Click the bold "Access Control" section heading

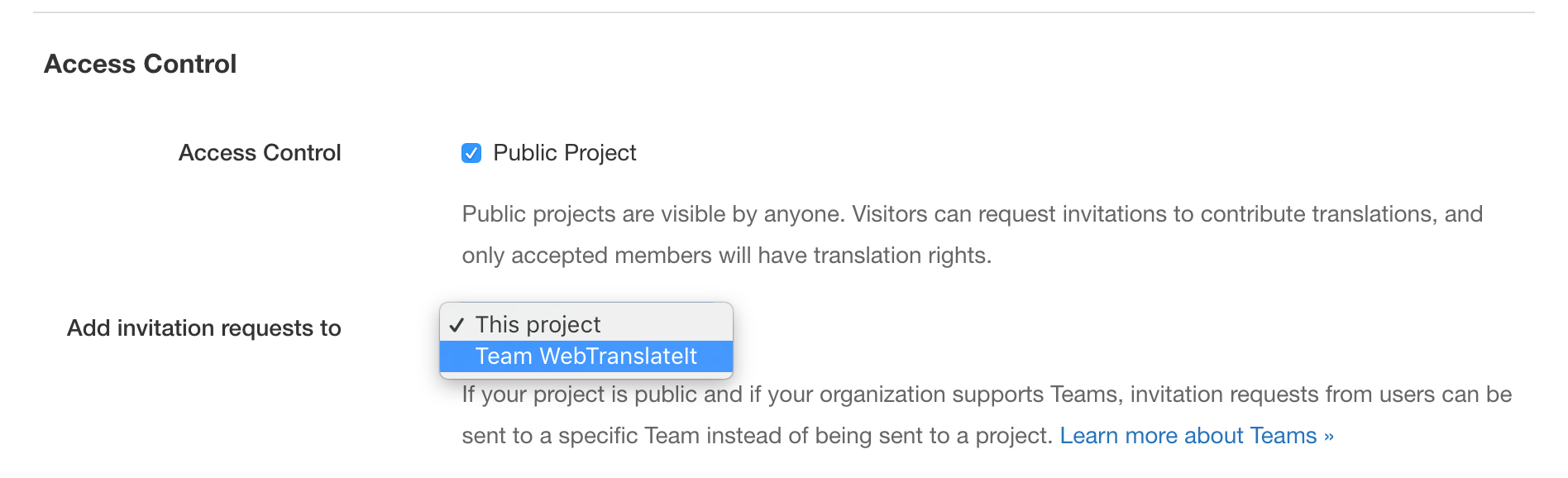[x=140, y=64]
